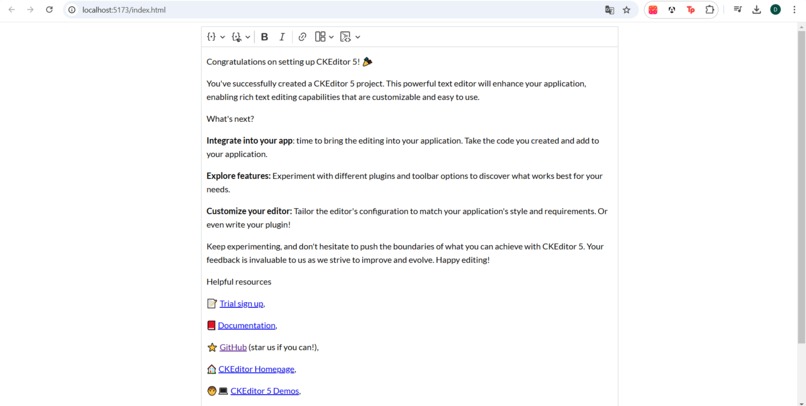Open the CKEditor 5 Demos link
The image size is (806, 406).
coord(265,391)
